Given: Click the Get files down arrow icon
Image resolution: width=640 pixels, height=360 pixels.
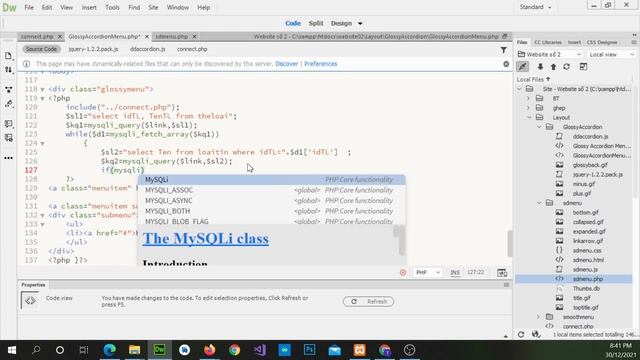Looking at the screenshot, I should tap(540, 67).
